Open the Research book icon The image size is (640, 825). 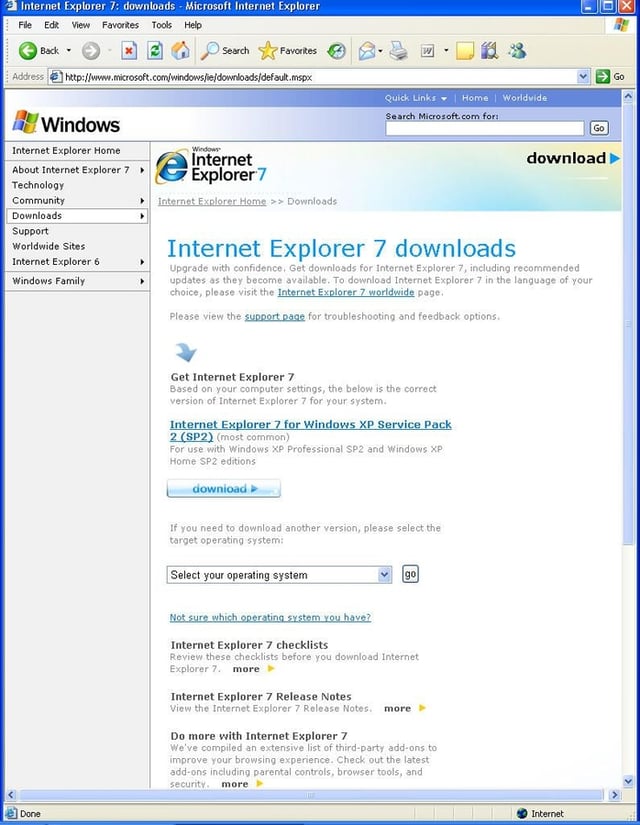[x=489, y=51]
